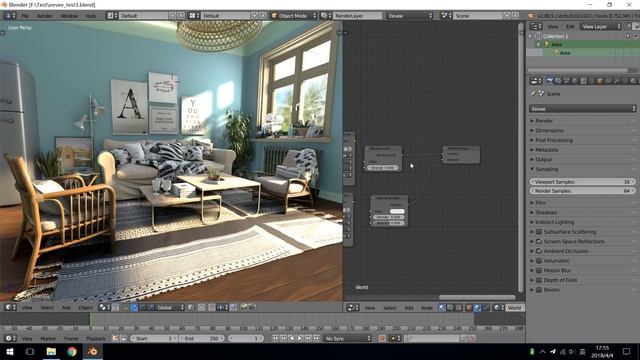This screenshot has width=640, height=360.
Task: Enable Bloom checkbox
Action: (x=539, y=290)
